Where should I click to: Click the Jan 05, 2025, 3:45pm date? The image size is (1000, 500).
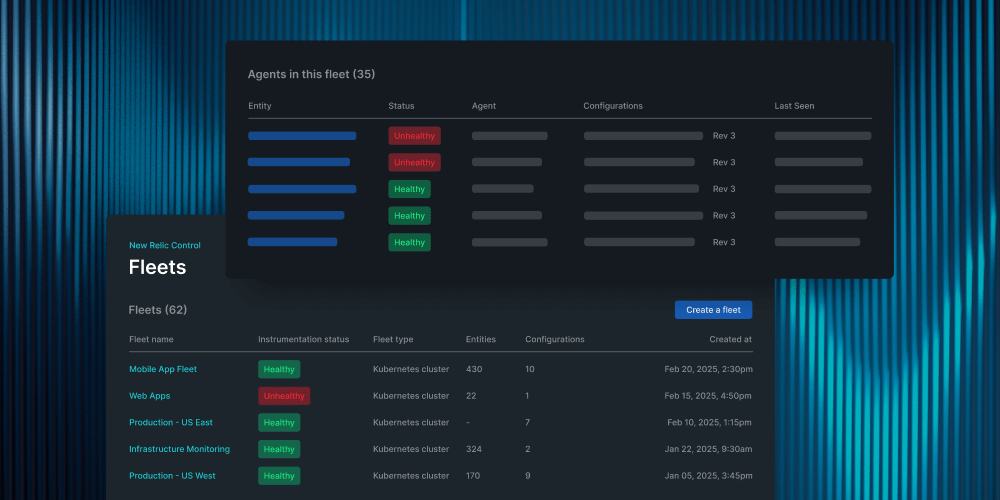[x=708, y=476]
